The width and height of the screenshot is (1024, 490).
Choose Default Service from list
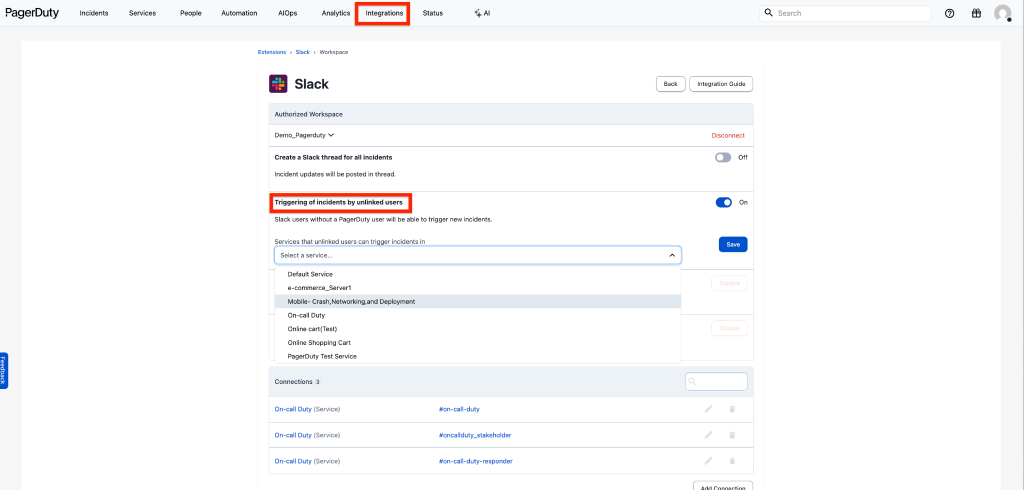pos(477,274)
